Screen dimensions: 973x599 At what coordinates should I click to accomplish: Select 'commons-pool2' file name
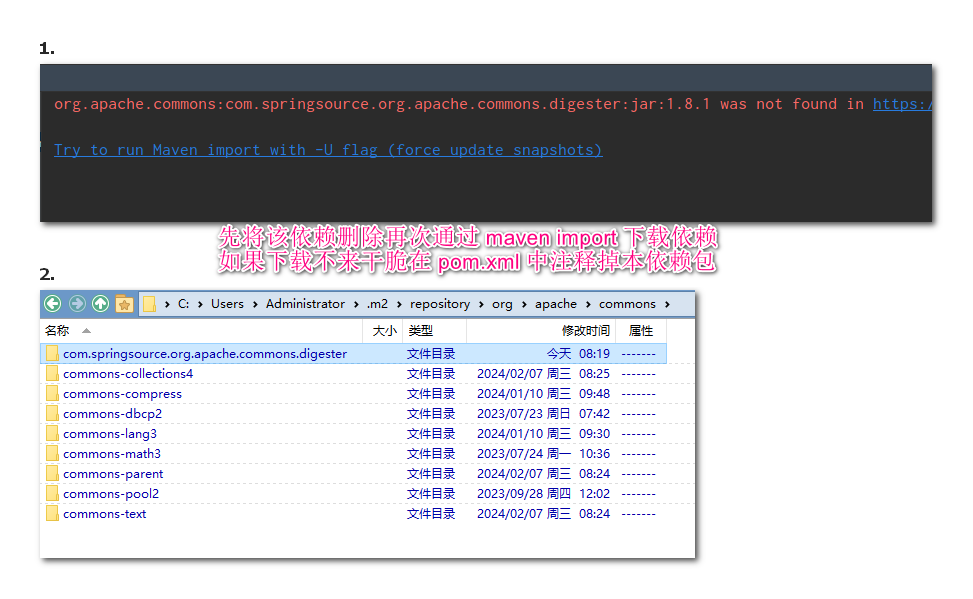(x=111, y=494)
